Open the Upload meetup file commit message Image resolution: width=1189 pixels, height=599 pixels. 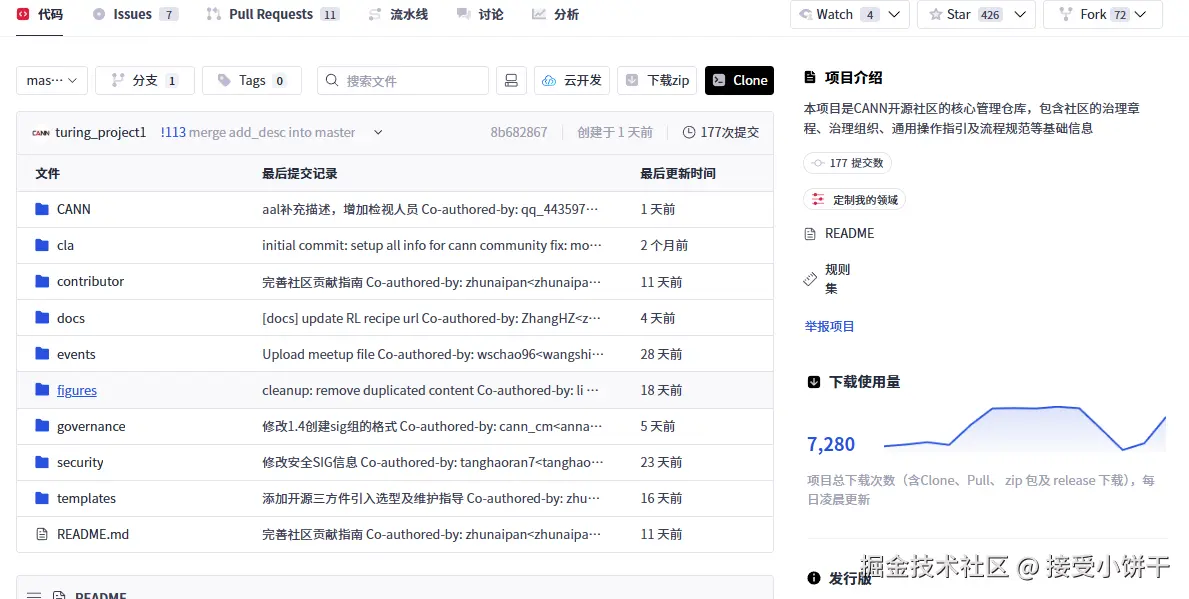coord(433,354)
